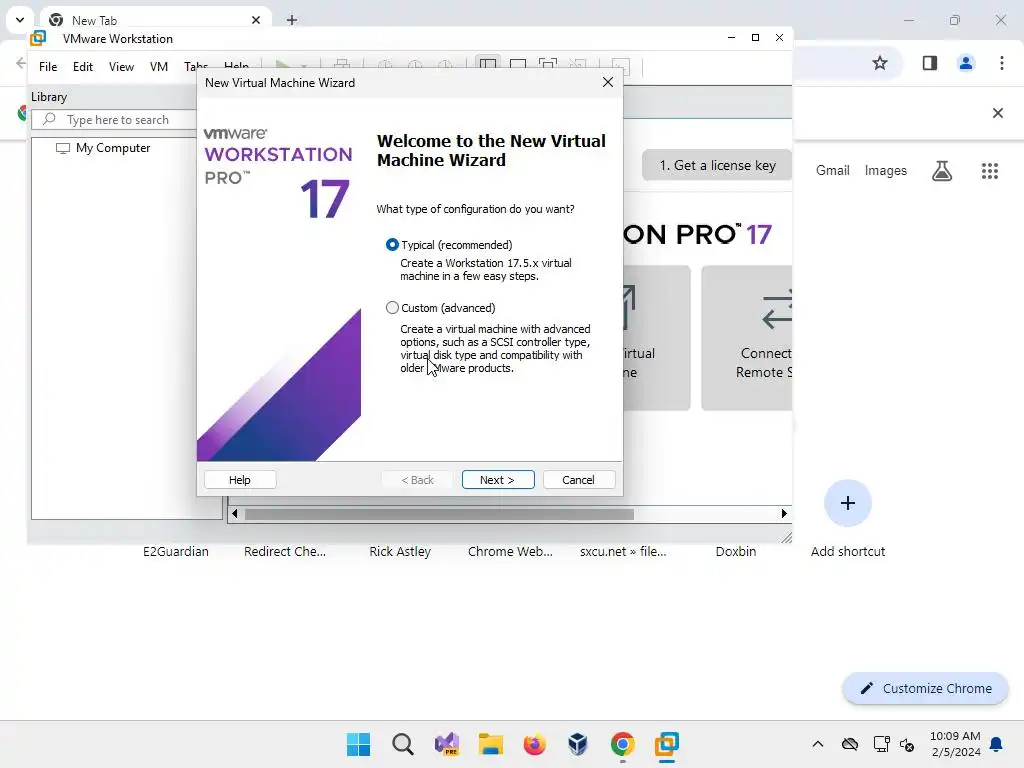Image resolution: width=1024 pixels, height=768 pixels.
Task: Open the Rick Astley shortcut
Action: [400, 551]
